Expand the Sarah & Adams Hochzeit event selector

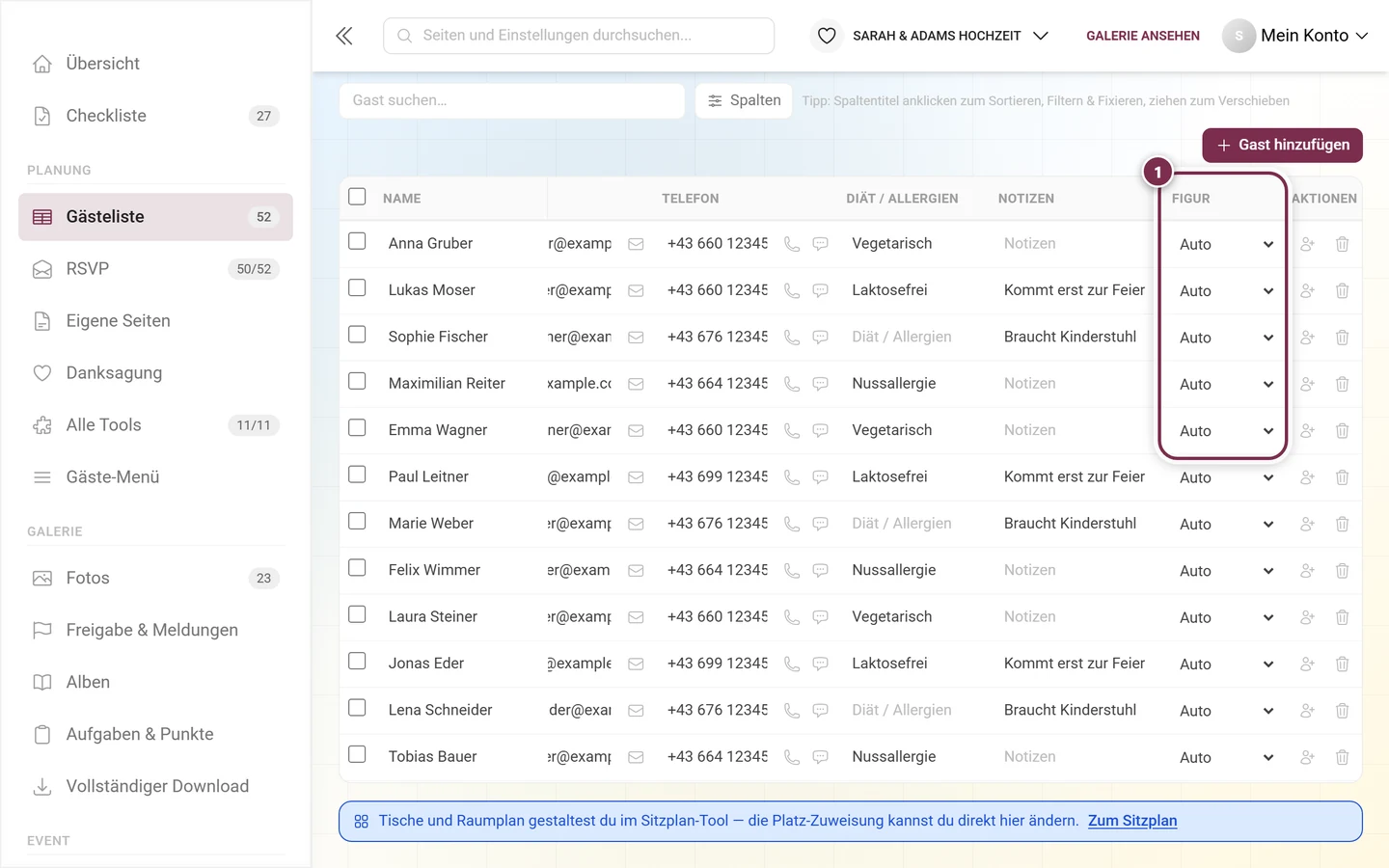pos(949,36)
